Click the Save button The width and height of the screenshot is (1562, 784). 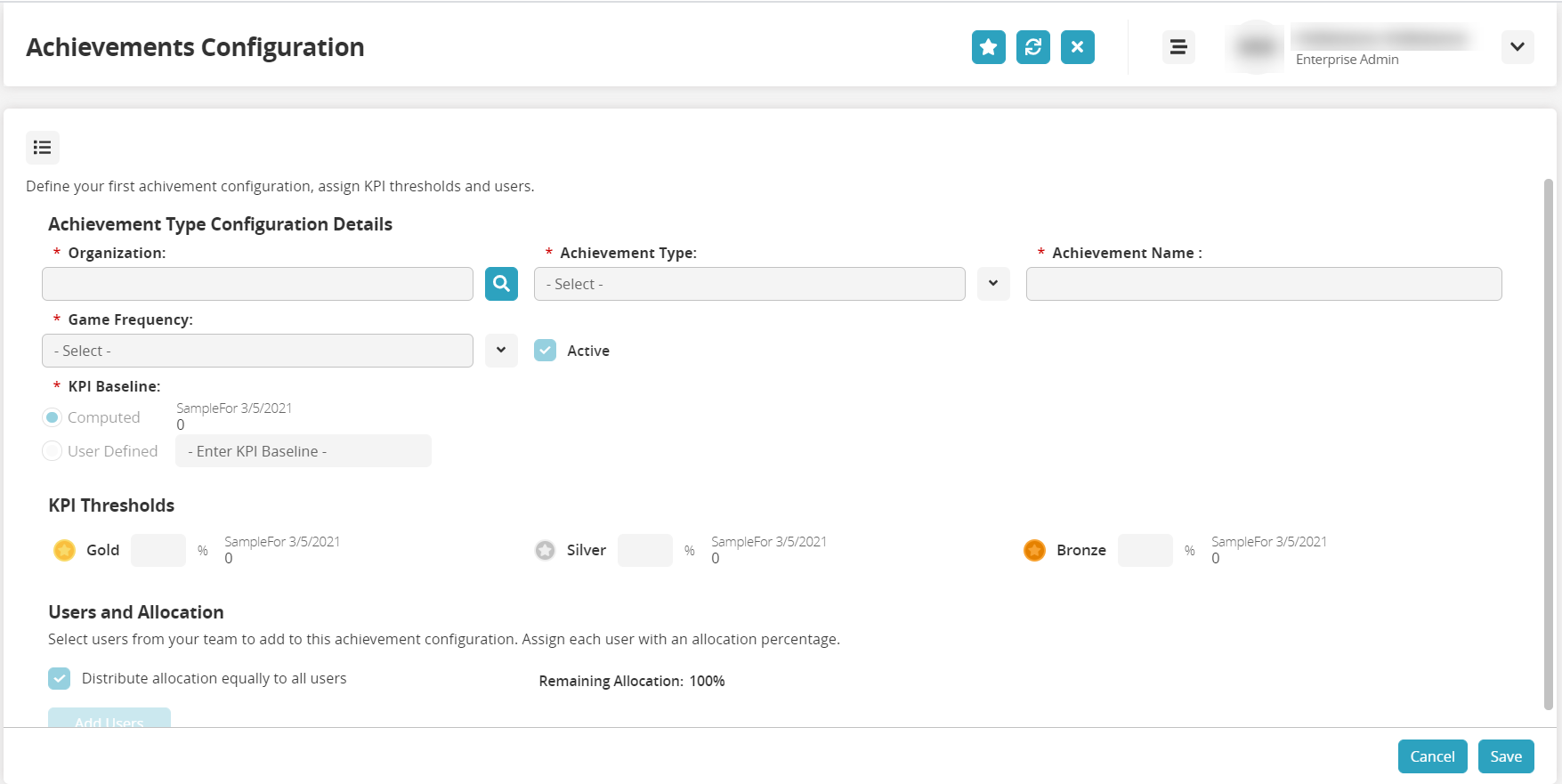[x=1506, y=756]
